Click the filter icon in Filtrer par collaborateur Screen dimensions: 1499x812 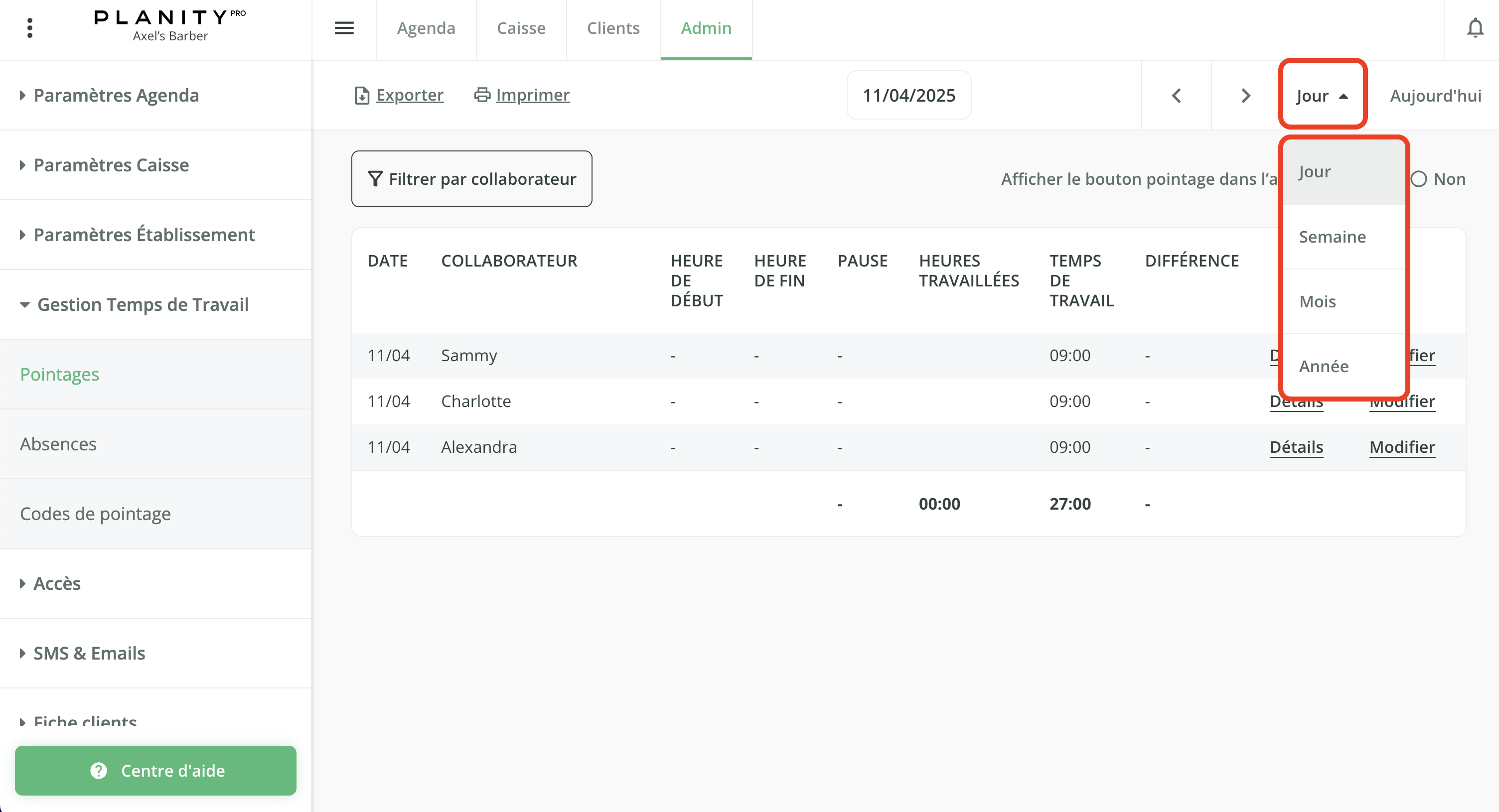(375, 178)
